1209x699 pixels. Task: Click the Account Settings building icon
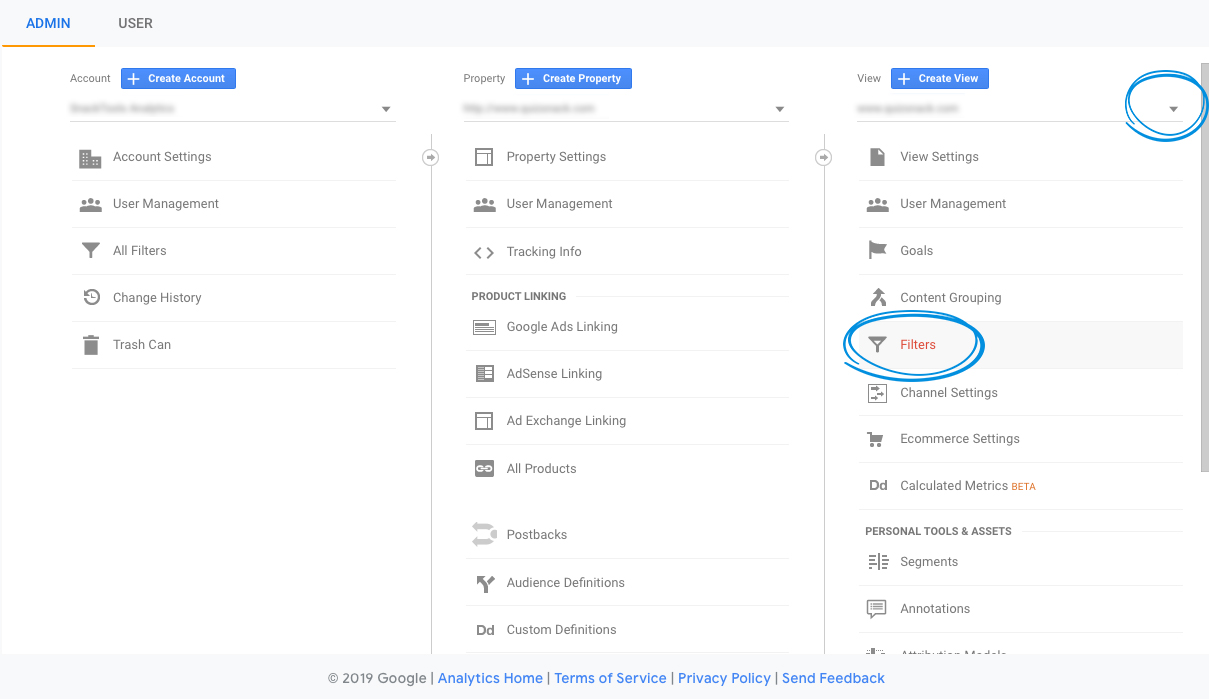(90, 158)
